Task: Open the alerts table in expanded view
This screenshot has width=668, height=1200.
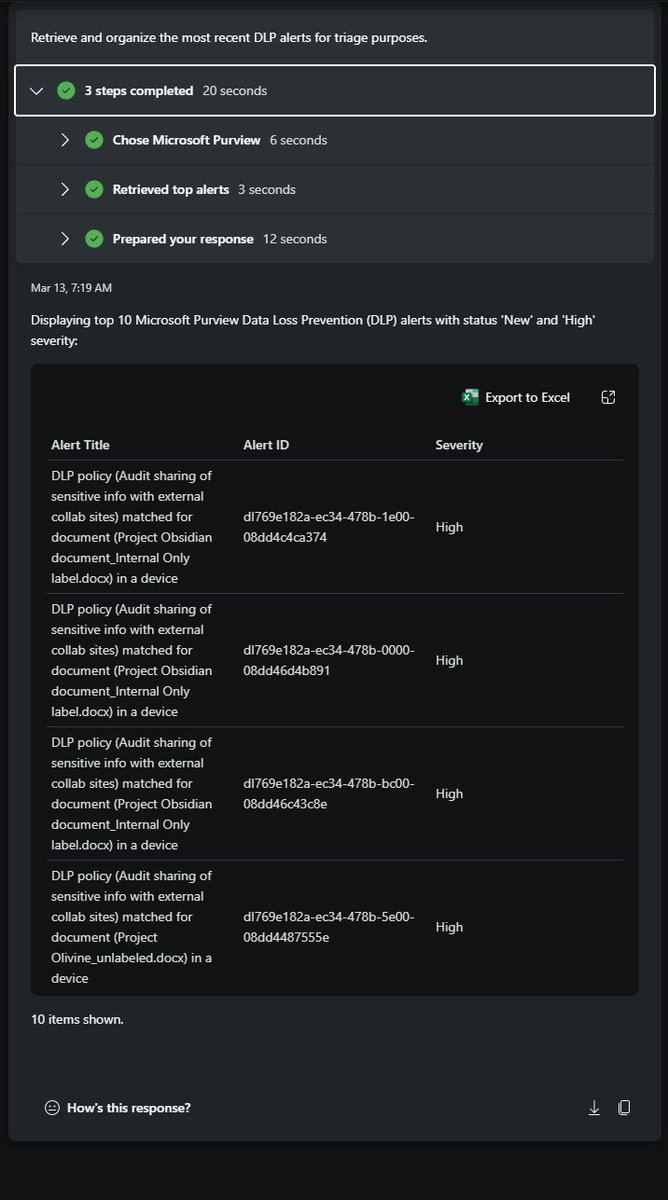Action: pos(608,397)
